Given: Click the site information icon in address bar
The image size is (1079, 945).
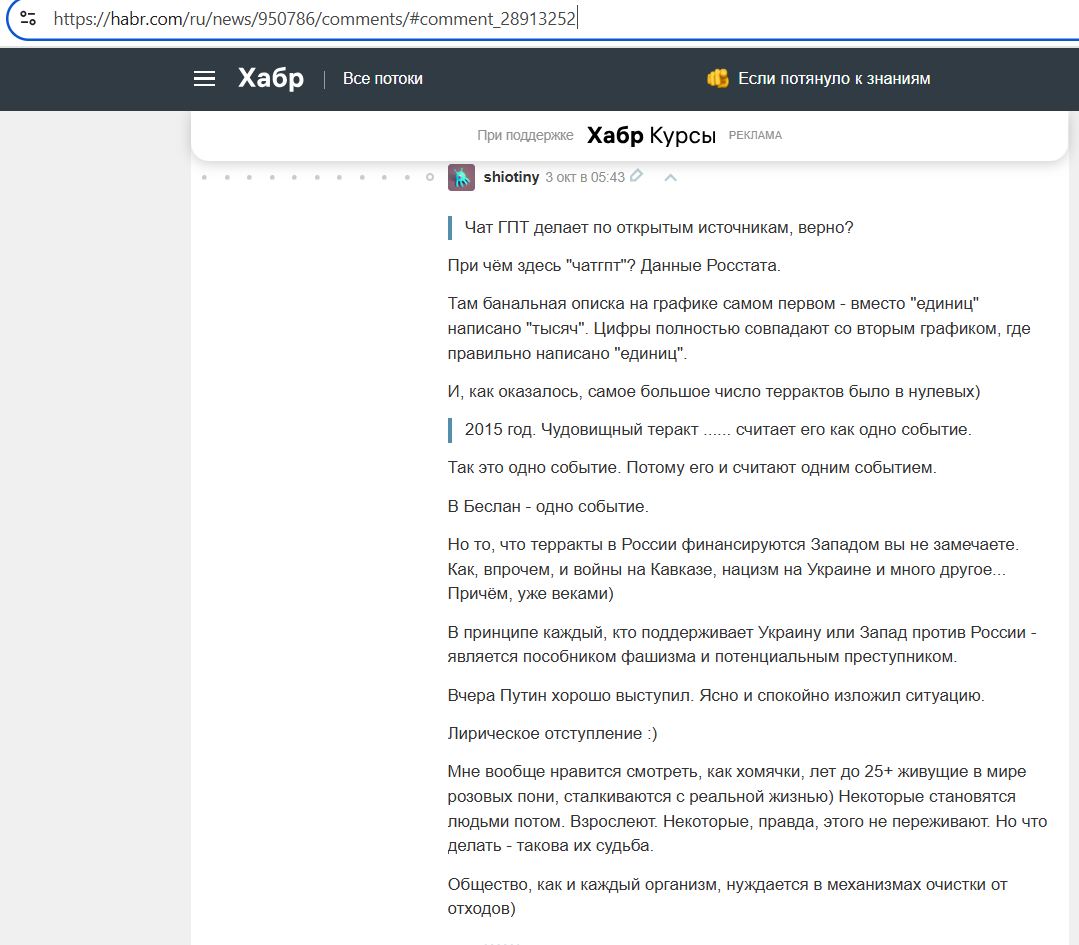Looking at the screenshot, I should click(28, 18).
